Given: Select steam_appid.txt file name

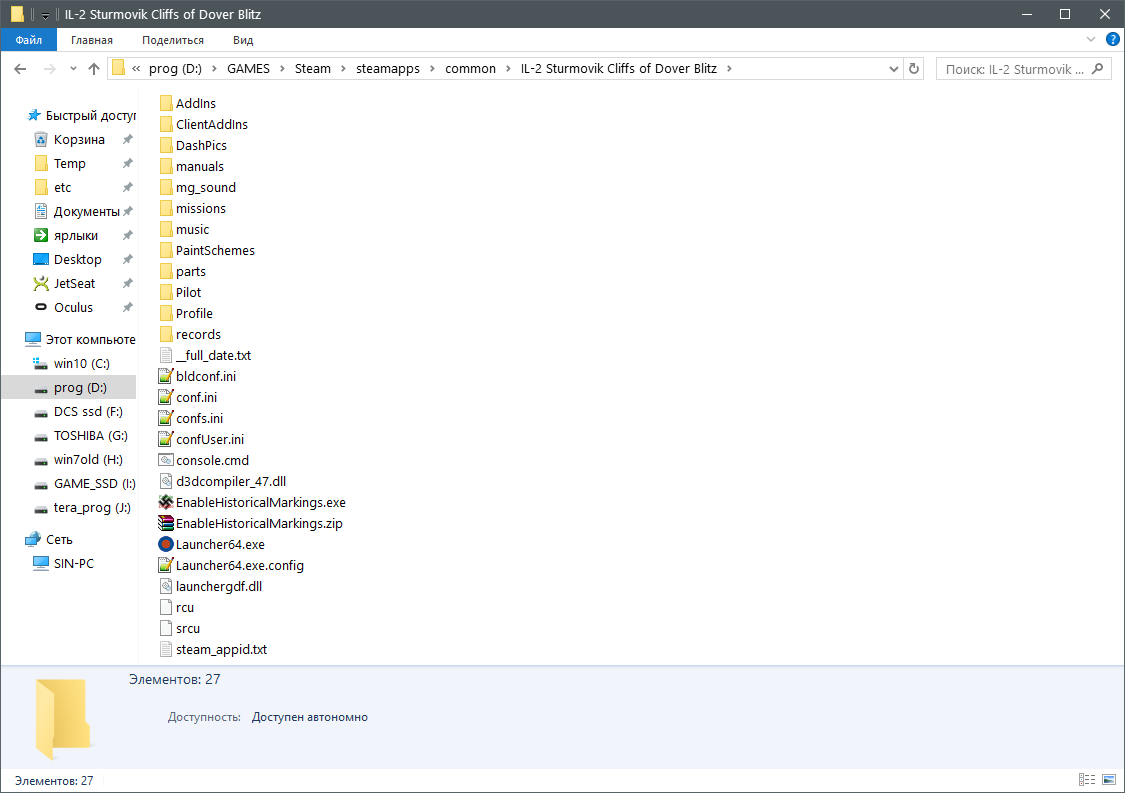Looking at the screenshot, I should tap(222, 649).
